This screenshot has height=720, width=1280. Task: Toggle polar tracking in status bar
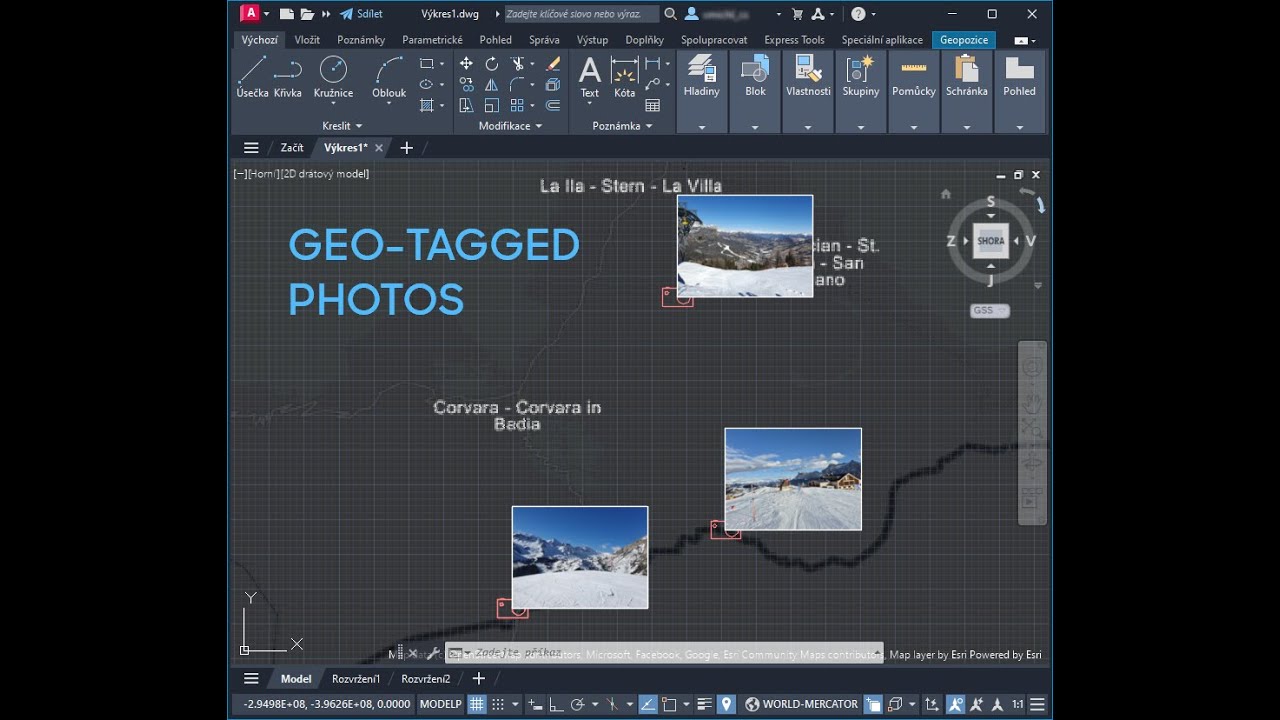tap(577, 704)
